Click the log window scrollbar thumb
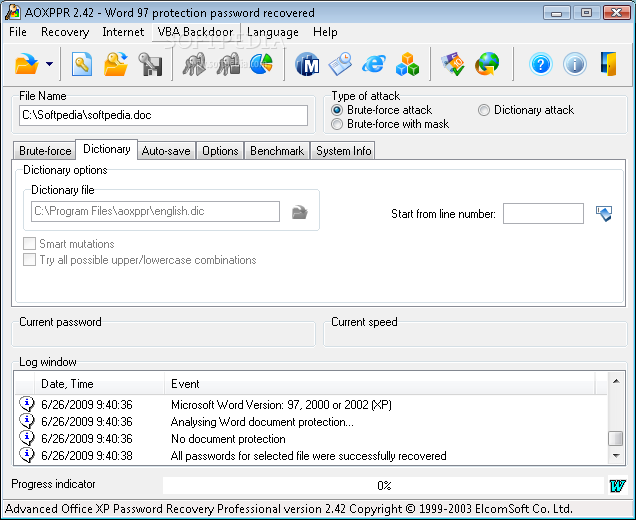Image resolution: width=636 pixels, height=520 pixels. point(616,438)
